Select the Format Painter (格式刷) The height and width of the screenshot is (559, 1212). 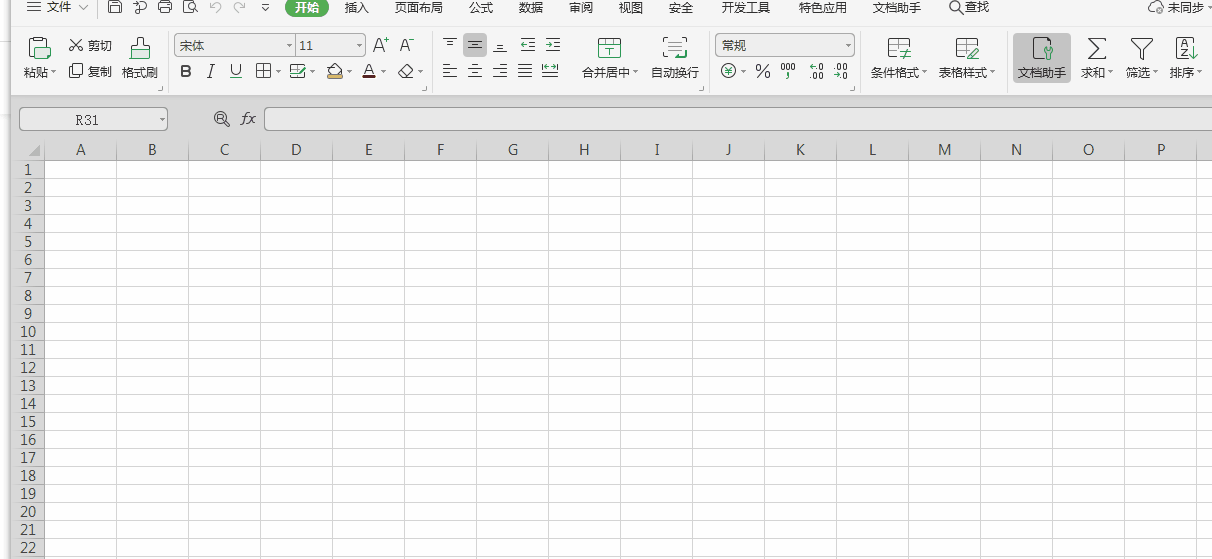[x=140, y=58]
